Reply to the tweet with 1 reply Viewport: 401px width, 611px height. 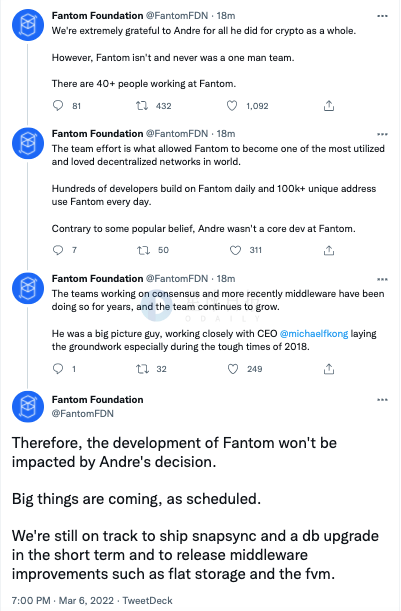click(58, 369)
